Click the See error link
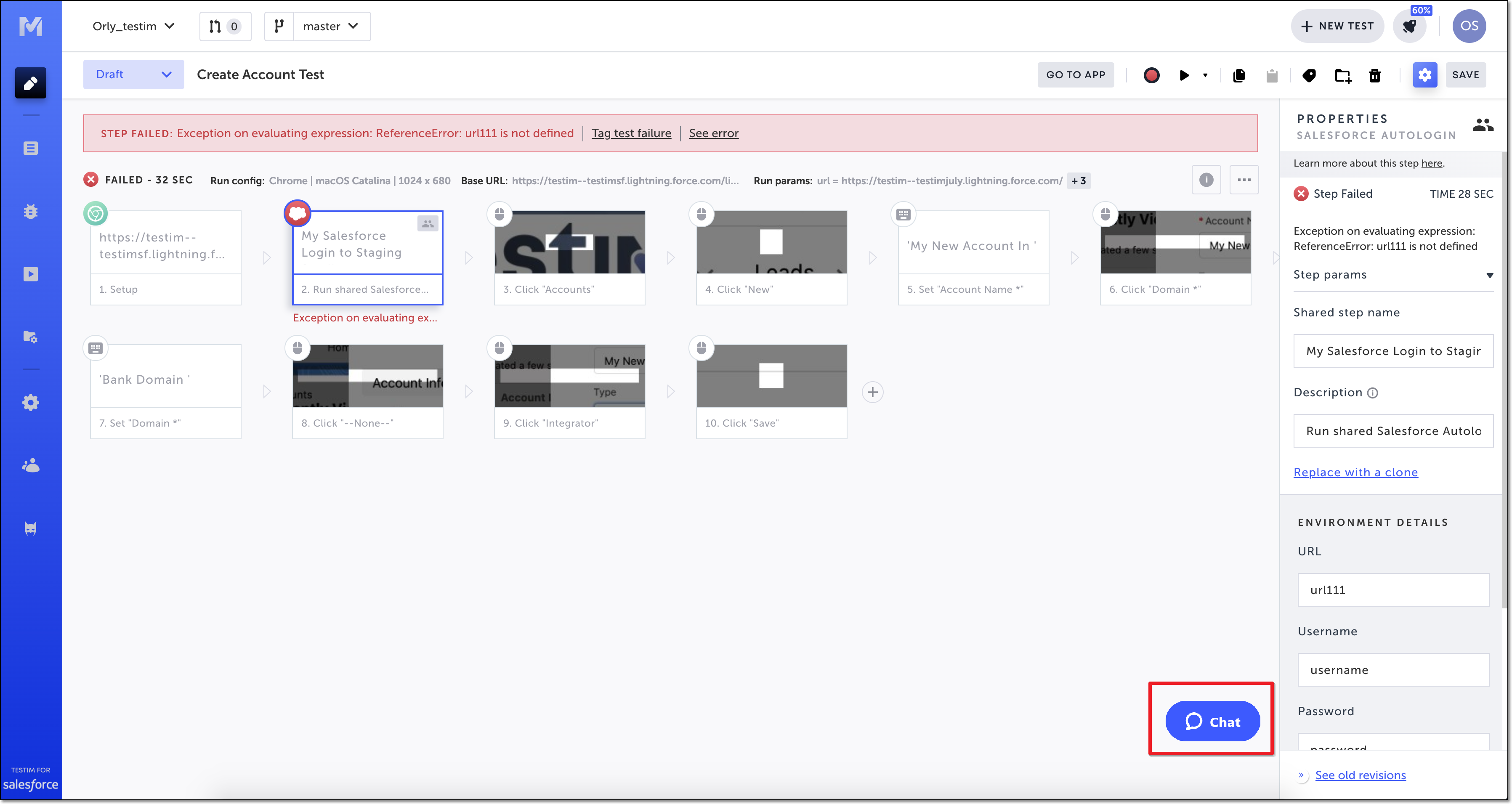The width and height of the screenshot is (1512, 804). (x=713, y=133)
